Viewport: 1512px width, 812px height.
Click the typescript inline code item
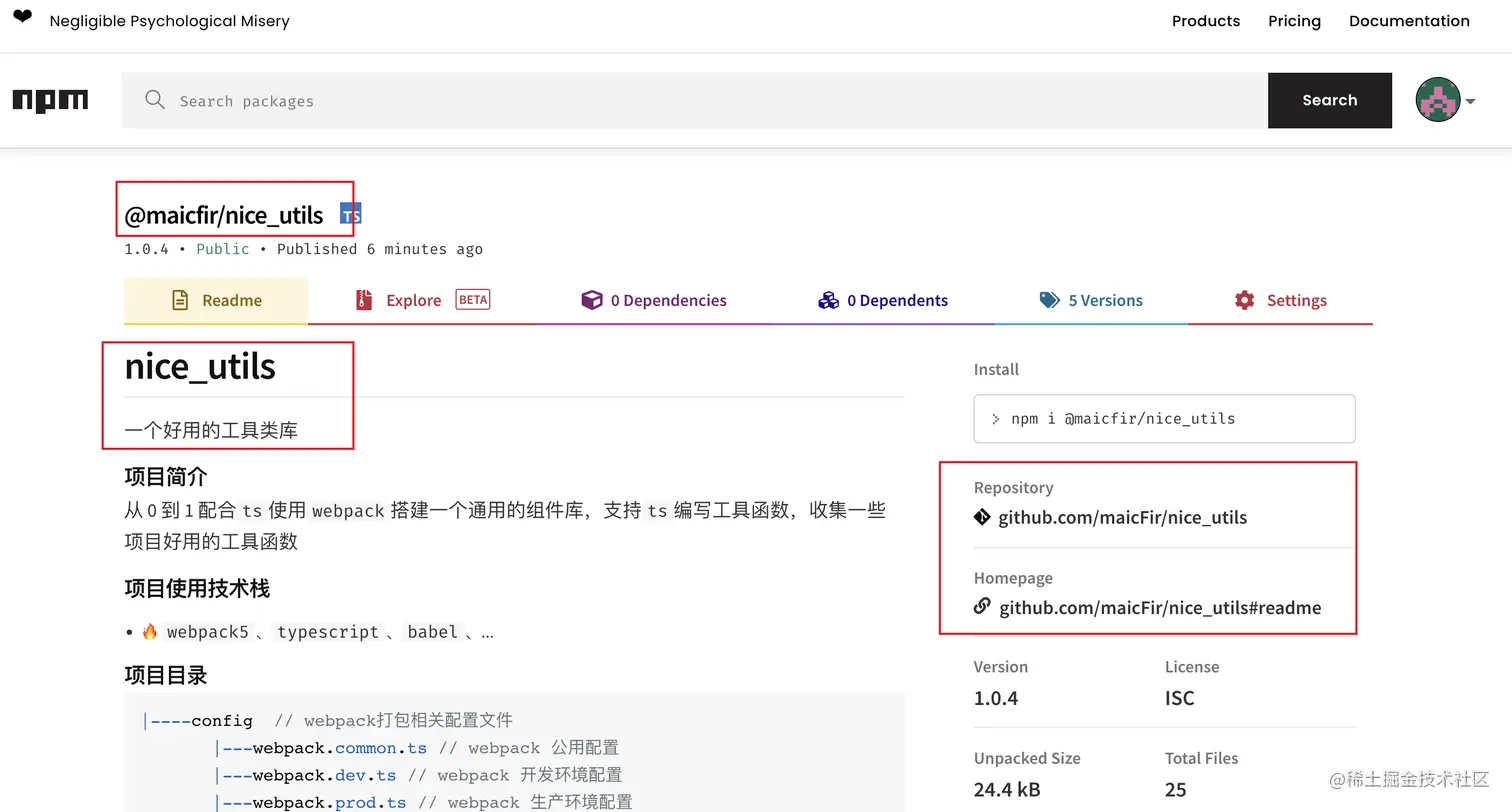pos(328,632)
